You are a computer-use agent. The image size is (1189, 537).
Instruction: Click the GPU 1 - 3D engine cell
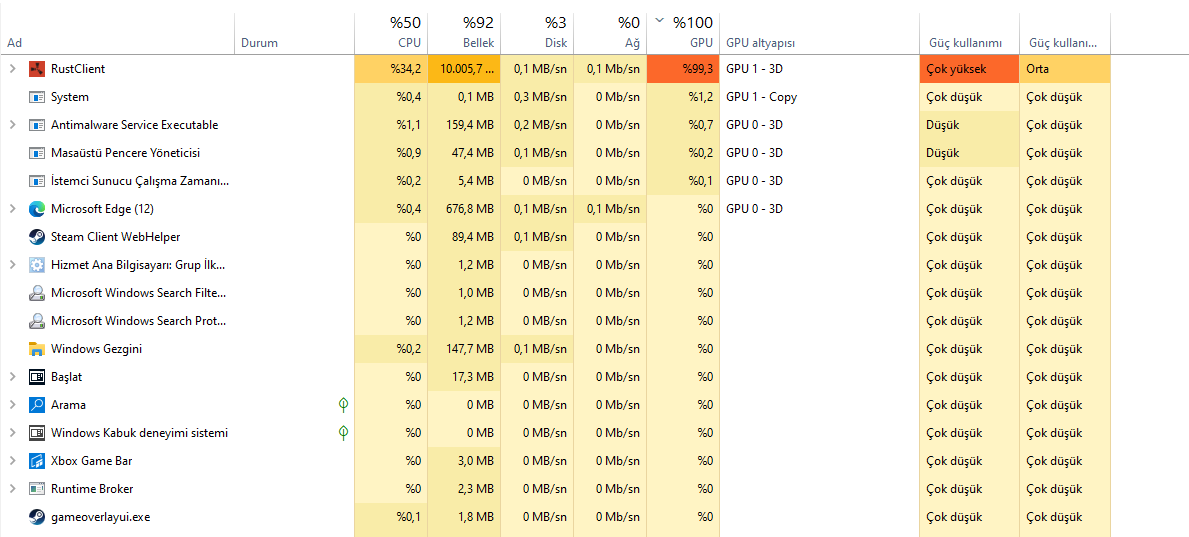pos(819,69)
